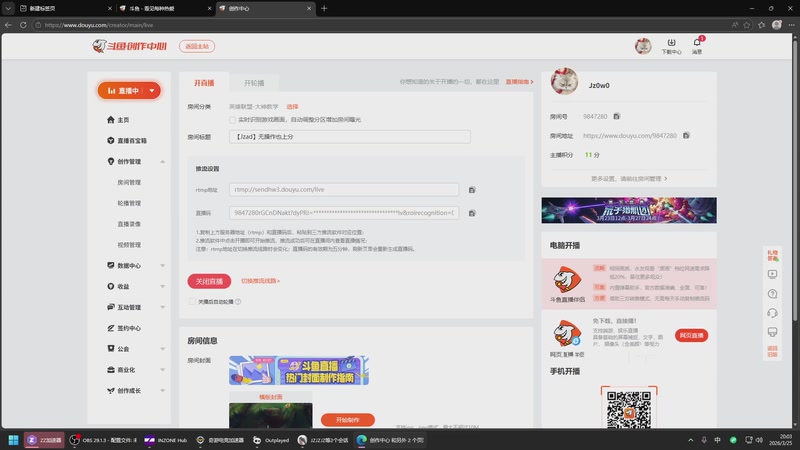The height and width of the screenshot is (450, 800).
Task: Open the Windows Start menu
Action: click(x=13, y=440)
